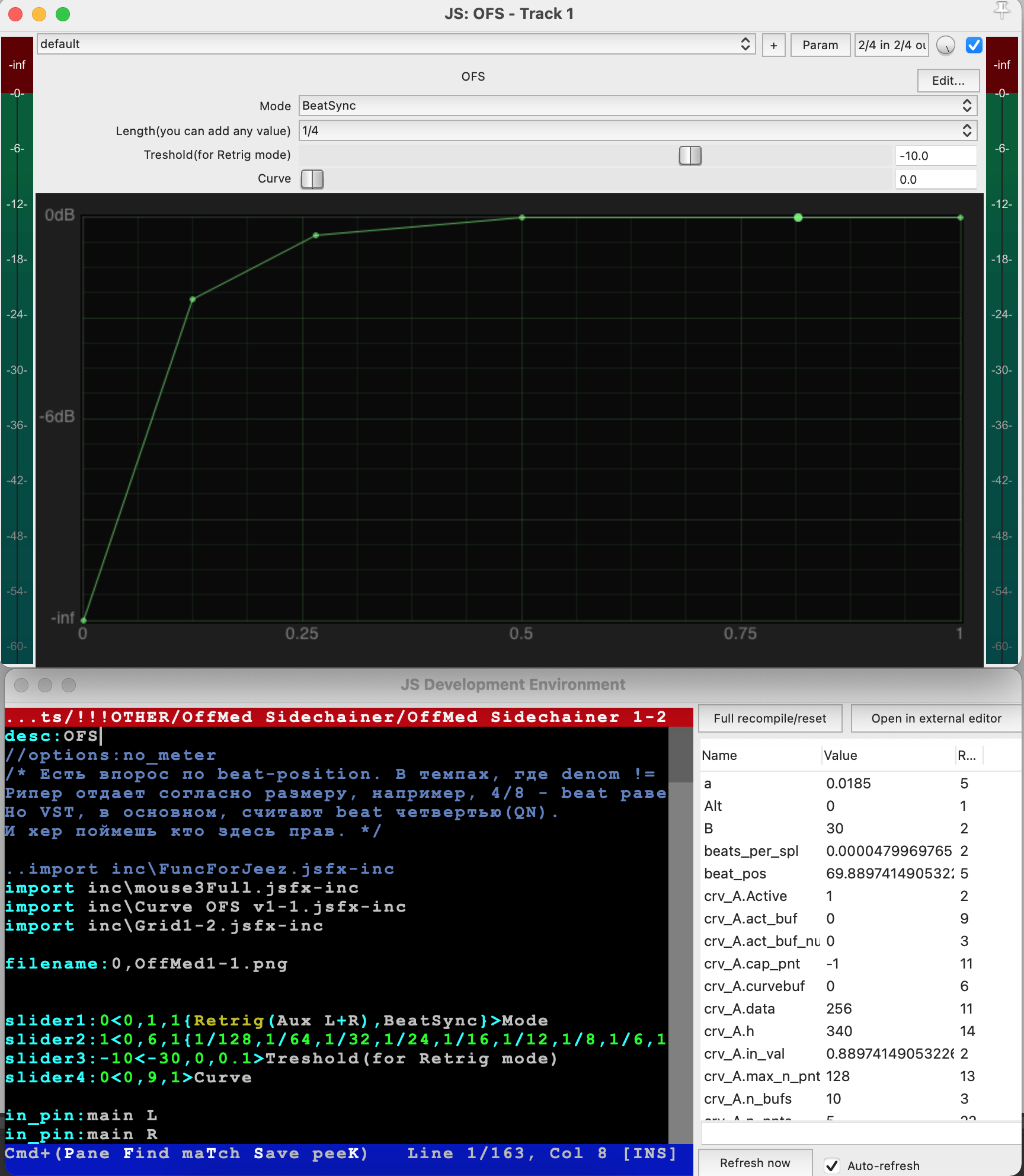This screenshot has height=1176, width=1024.
Task: Open the default preset dropdown
Action: tap(396, 44)
